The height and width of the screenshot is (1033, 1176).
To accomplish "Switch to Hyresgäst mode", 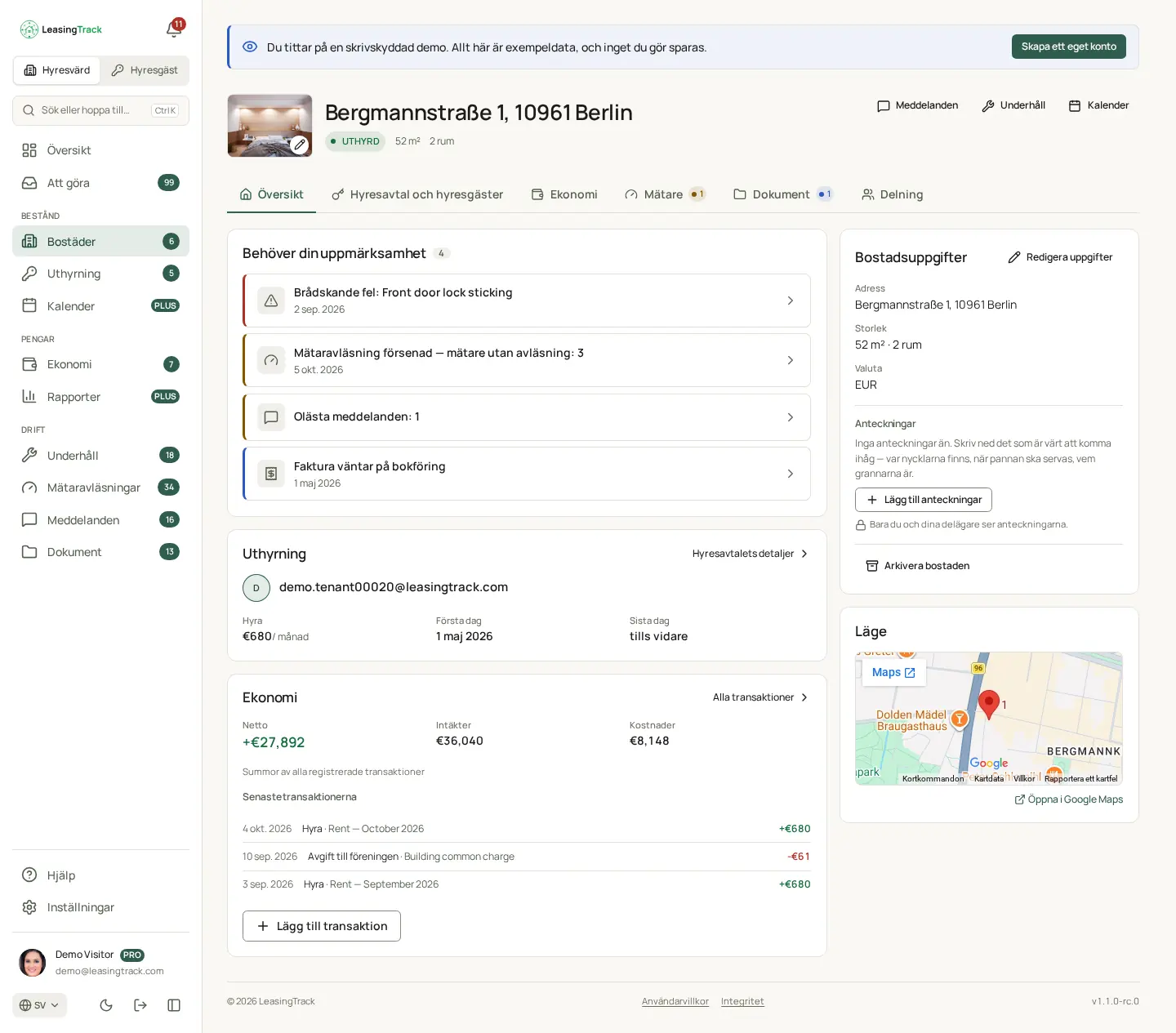I will [145, 70].
